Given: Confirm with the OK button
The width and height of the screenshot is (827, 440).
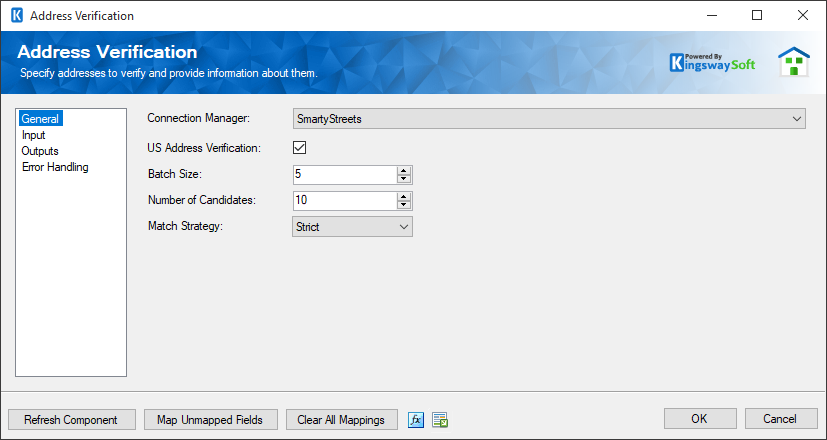Looking at the screenshot, I should click(x=700, y=419).
